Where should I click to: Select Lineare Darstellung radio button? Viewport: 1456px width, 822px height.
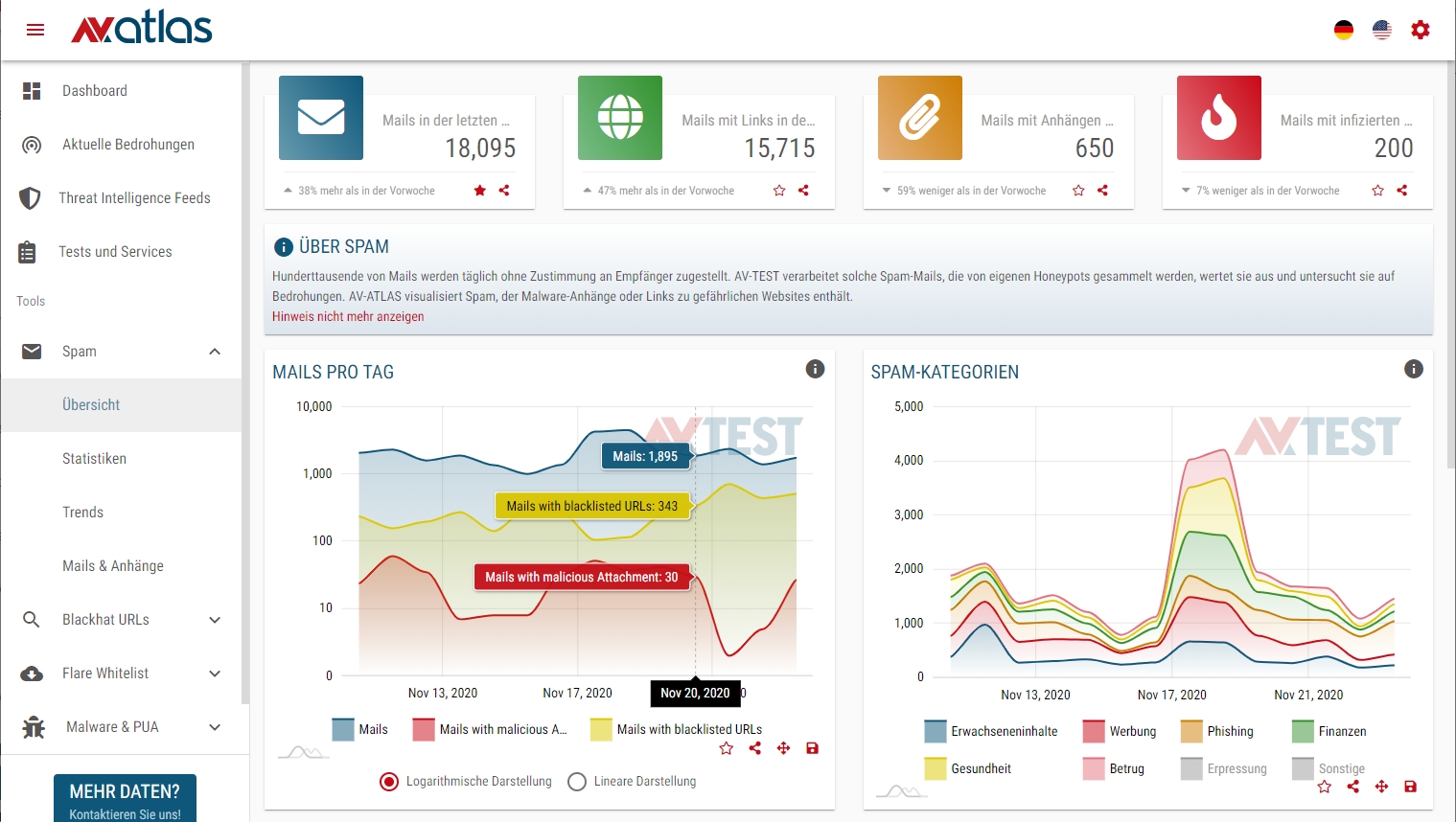[577, 782]
